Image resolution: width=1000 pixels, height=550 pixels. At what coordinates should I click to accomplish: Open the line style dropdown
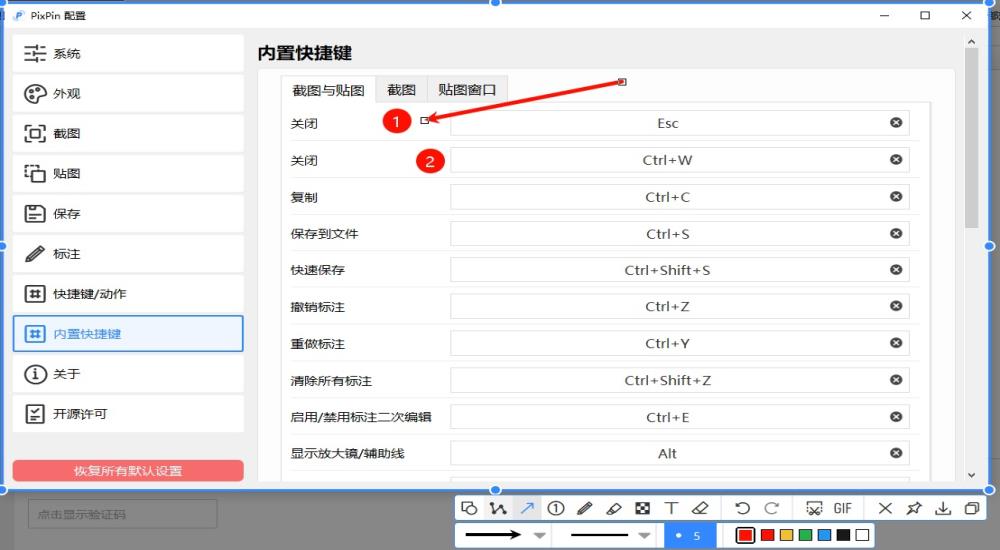[645, 536]
